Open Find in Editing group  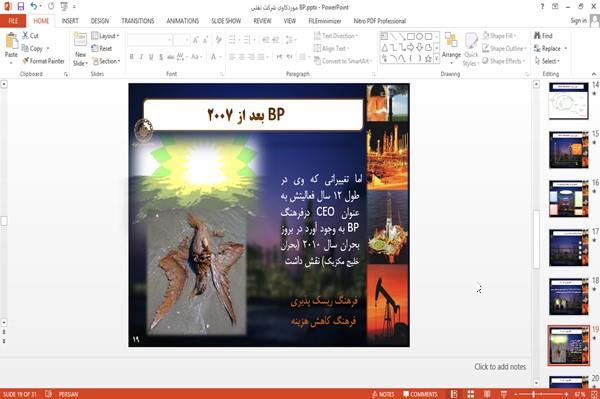(543, 36)
